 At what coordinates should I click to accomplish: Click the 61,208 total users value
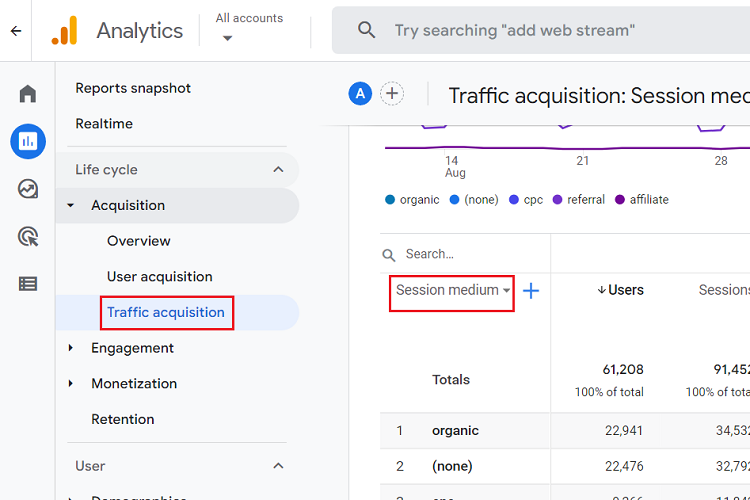pos(623,369)
